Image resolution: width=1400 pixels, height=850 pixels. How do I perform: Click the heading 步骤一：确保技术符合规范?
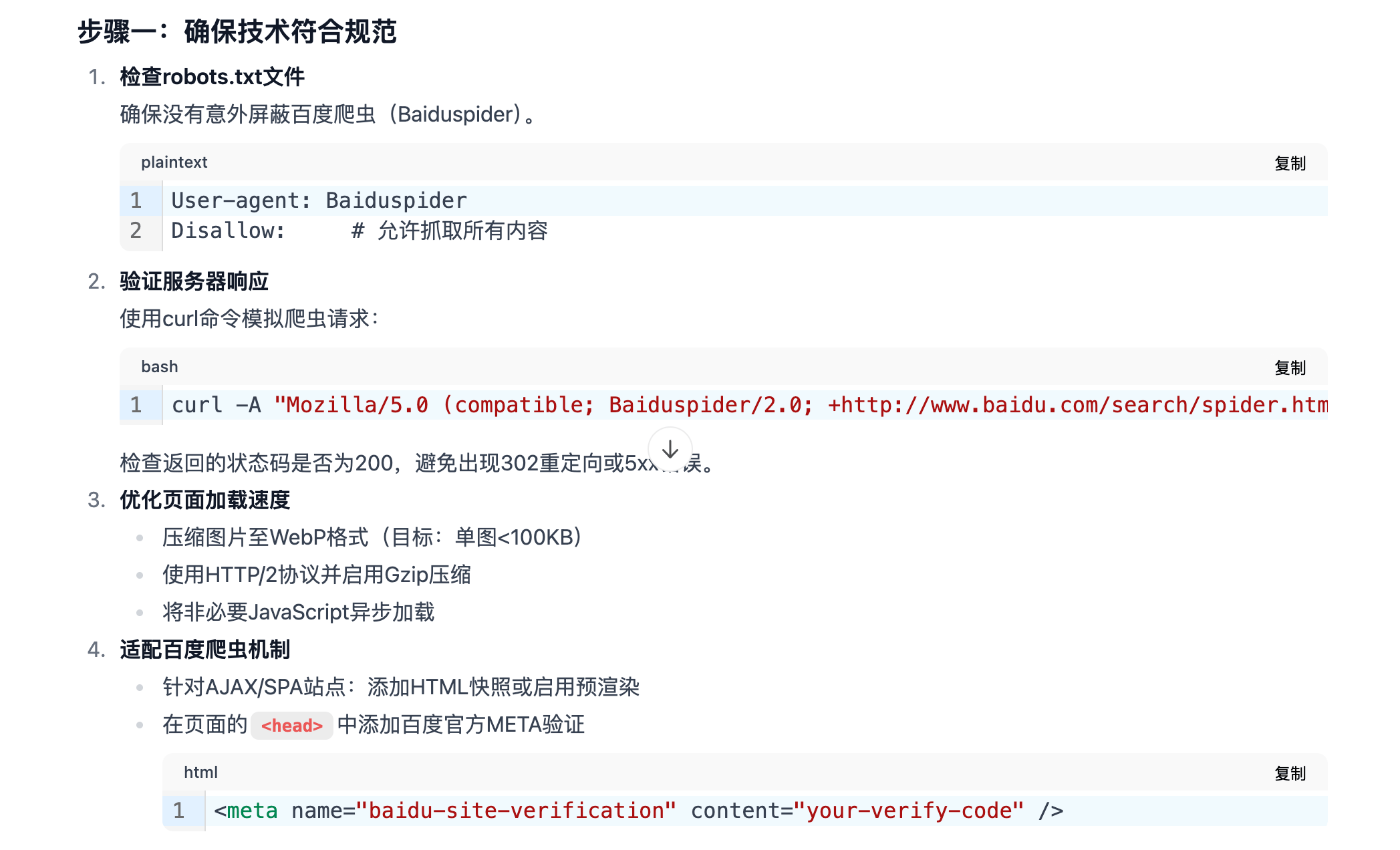[x=237, y=31]
